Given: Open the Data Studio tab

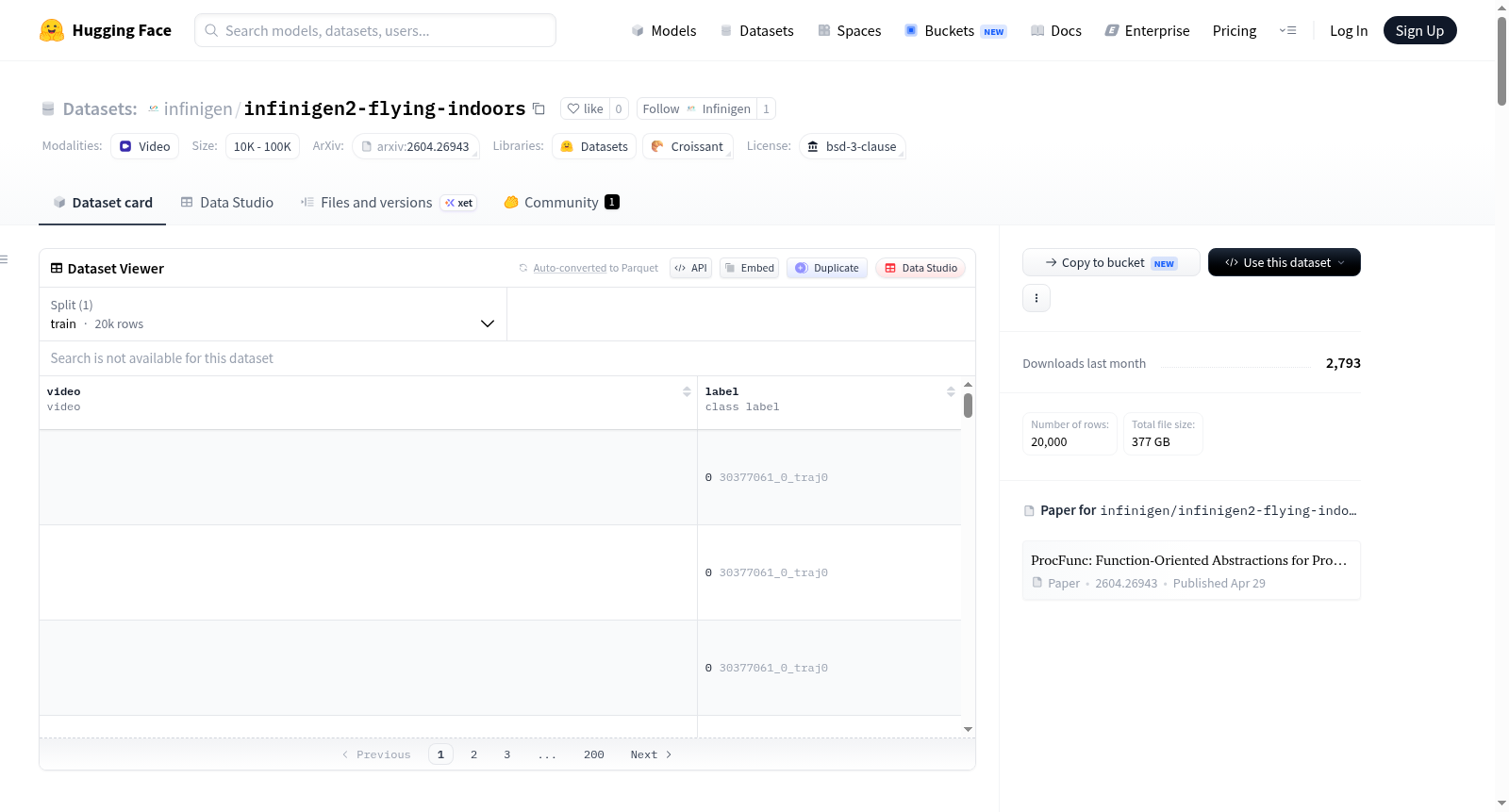Looking at the screenshot, I should pos(227,202).
